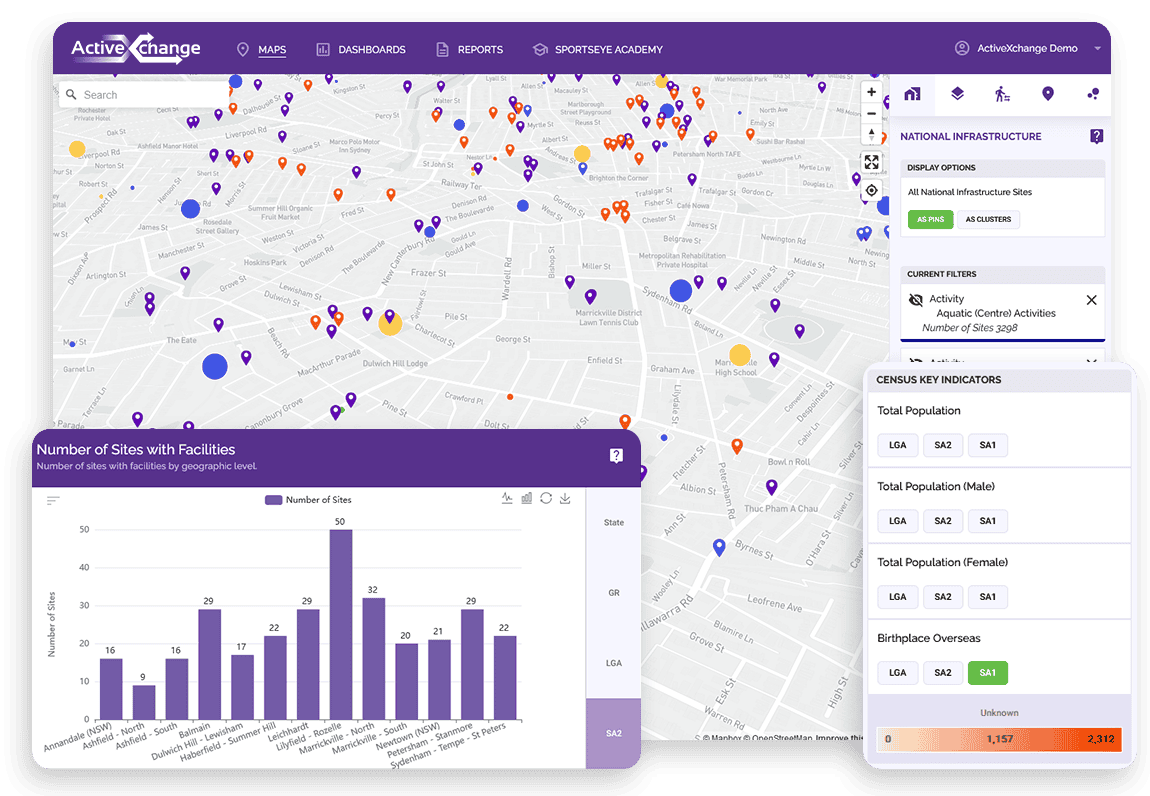
Task: Select LGA for Total Population
Action: [x=898, y=445]
